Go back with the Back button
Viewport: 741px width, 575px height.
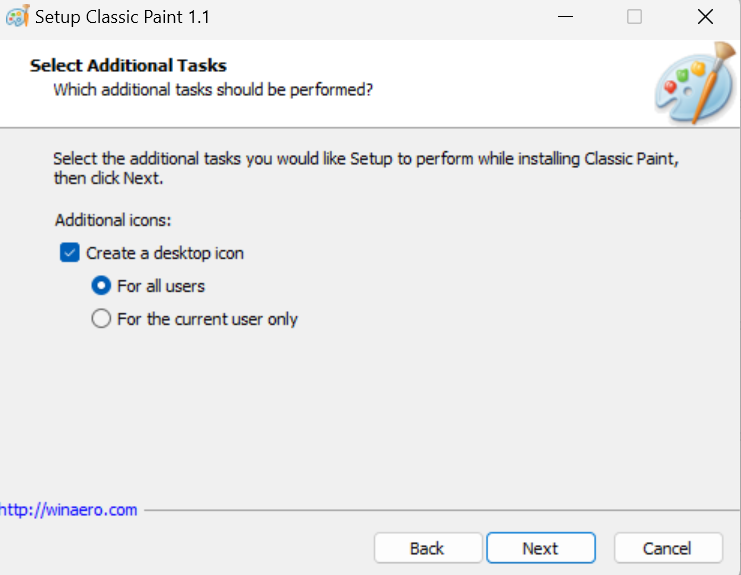pyautogui.click(x=428, y=548)
